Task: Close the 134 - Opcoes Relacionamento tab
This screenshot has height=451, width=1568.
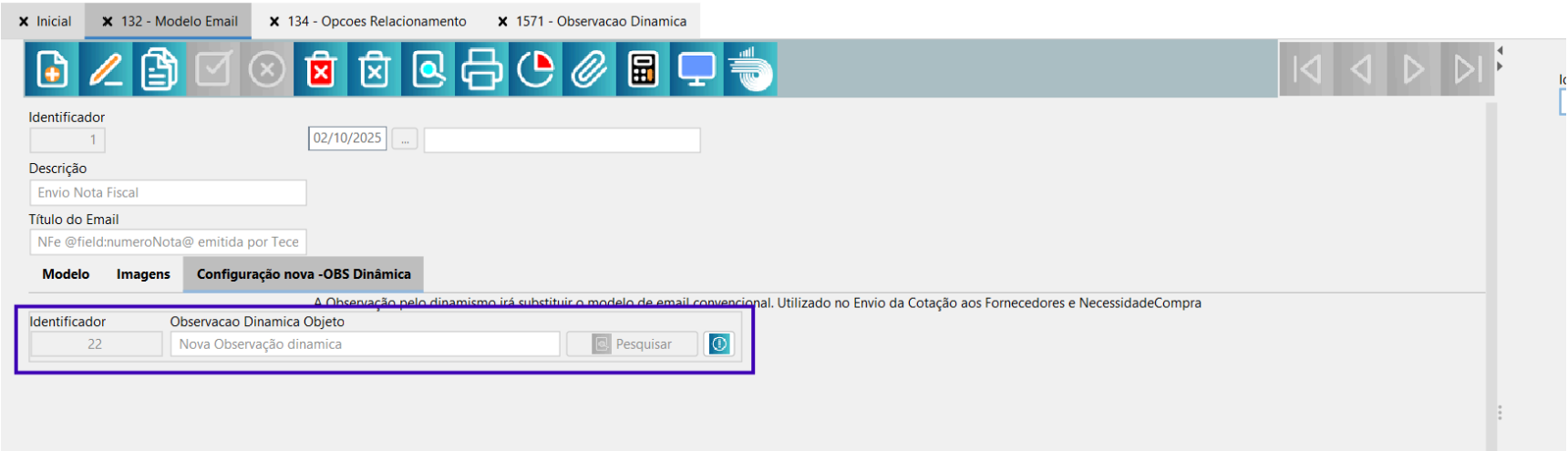Action: coord(274,21)
